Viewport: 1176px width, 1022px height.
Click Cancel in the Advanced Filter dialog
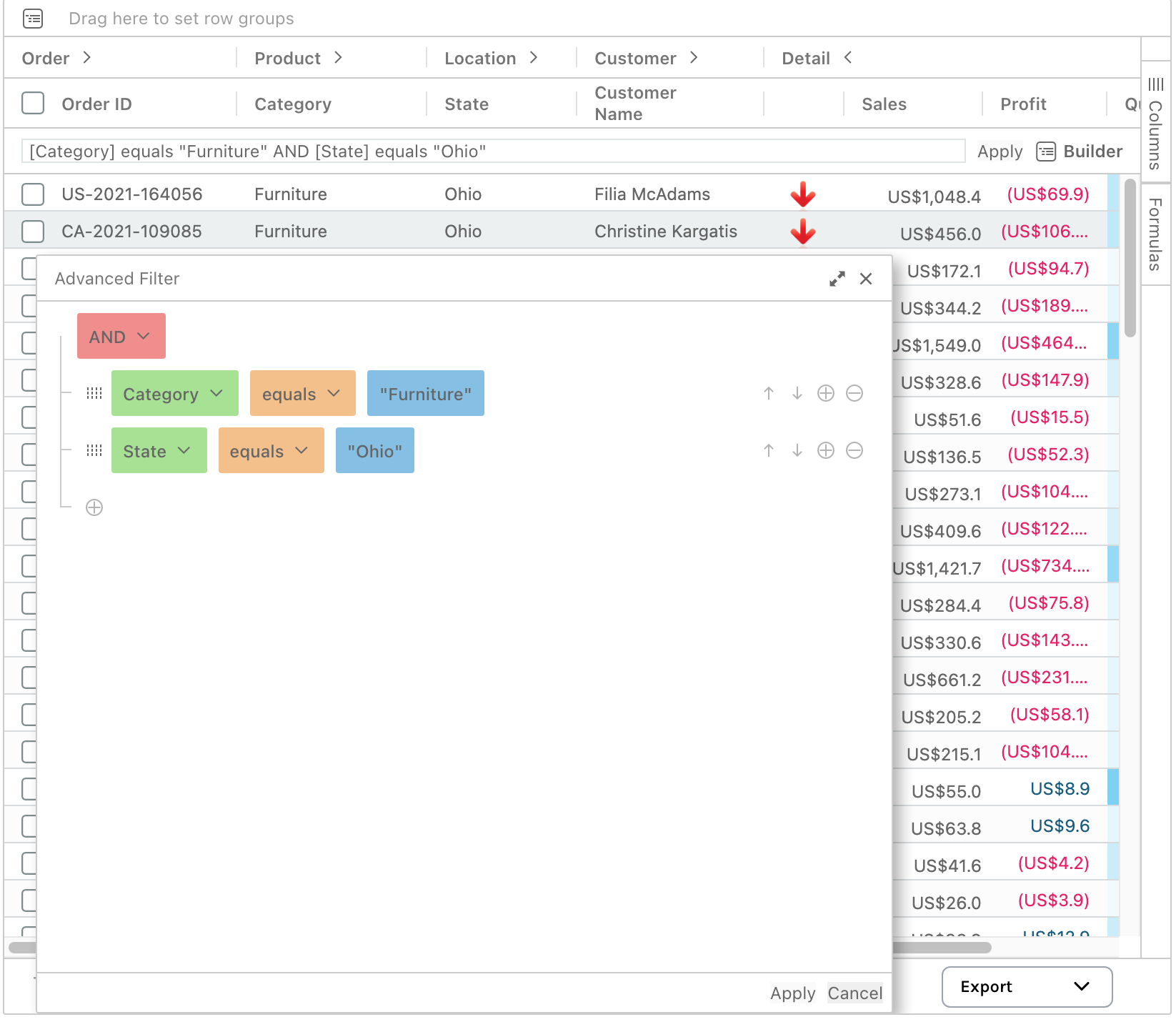854,993
